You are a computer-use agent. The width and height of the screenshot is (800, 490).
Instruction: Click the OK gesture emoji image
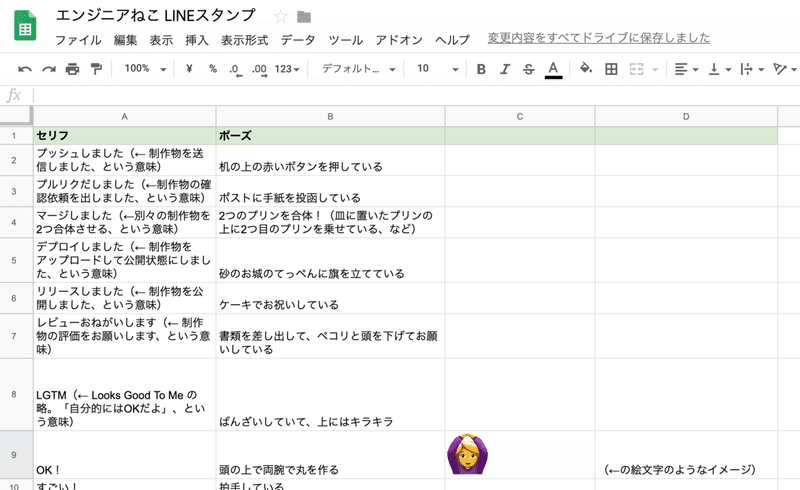467,454
